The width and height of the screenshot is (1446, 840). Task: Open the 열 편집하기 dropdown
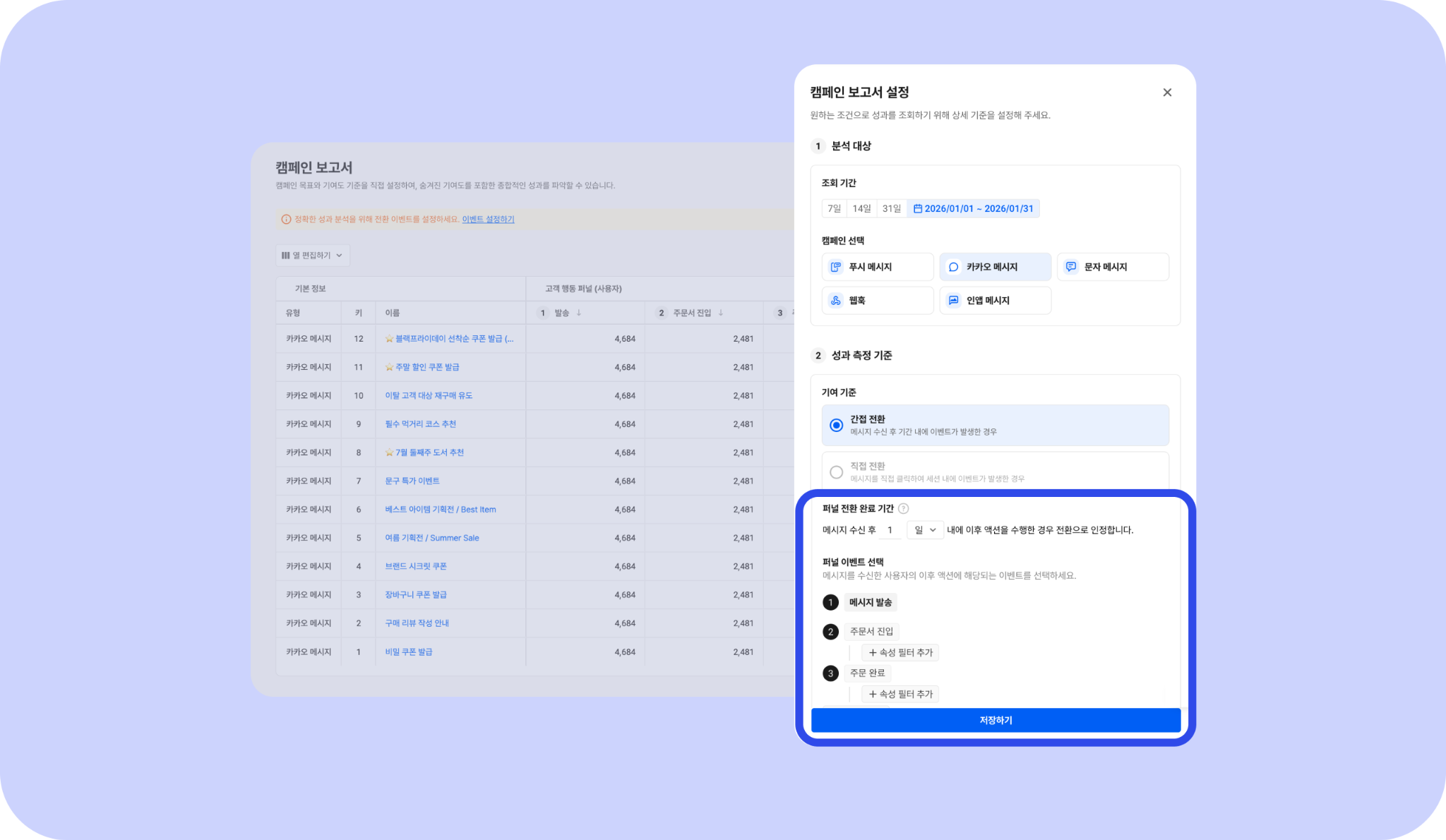click(312, 256)
